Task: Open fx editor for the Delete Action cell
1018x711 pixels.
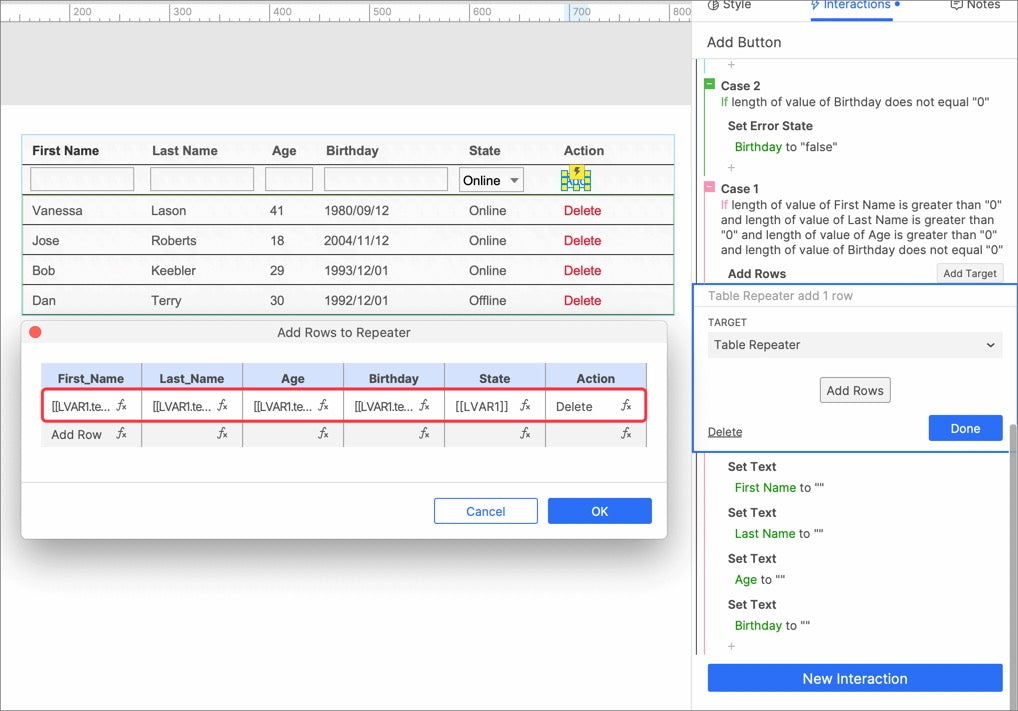Action: [x=626, y=406]
